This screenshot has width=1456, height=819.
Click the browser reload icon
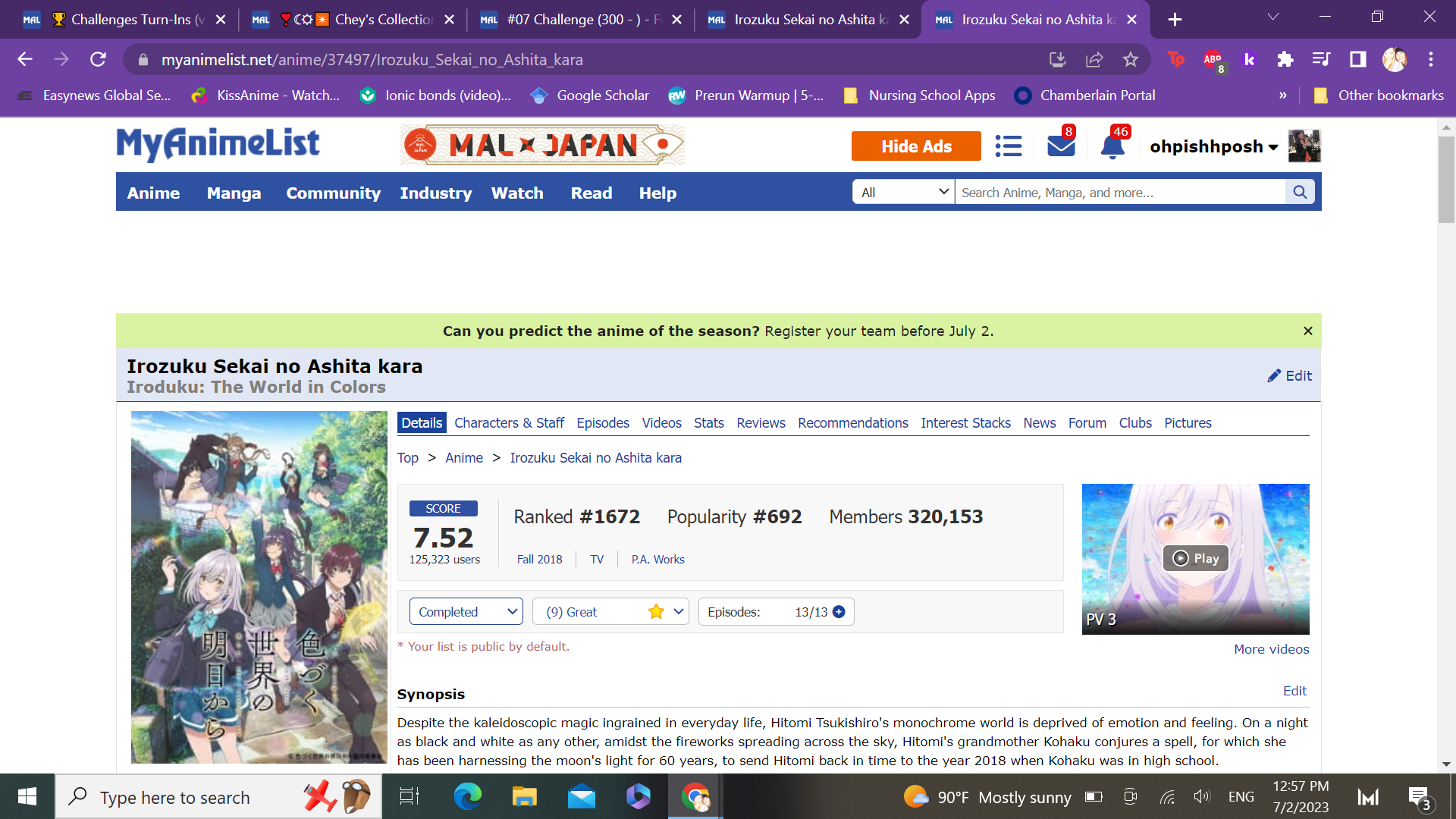click(x=98, y=59)
